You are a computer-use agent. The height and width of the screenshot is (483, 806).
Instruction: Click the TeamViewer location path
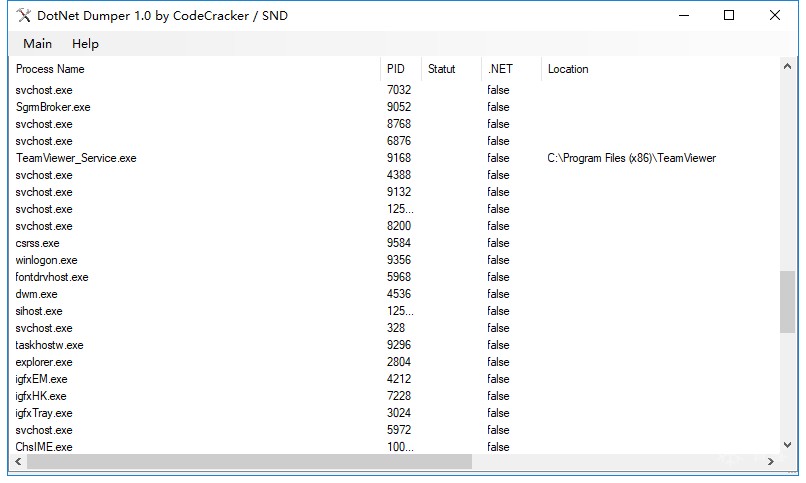[632, 158]
